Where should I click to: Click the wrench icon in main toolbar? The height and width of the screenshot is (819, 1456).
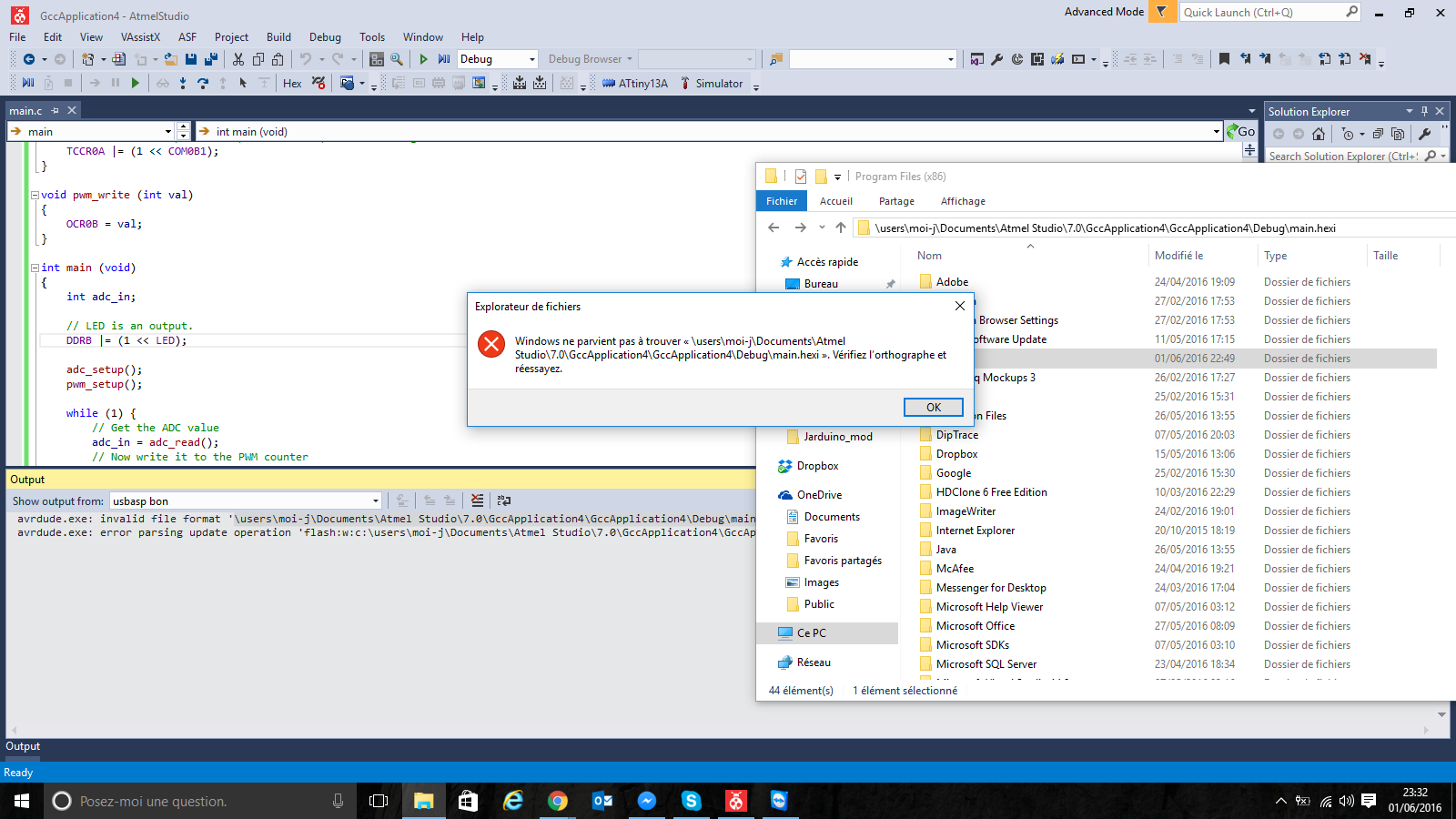click(x=997, y=59)
